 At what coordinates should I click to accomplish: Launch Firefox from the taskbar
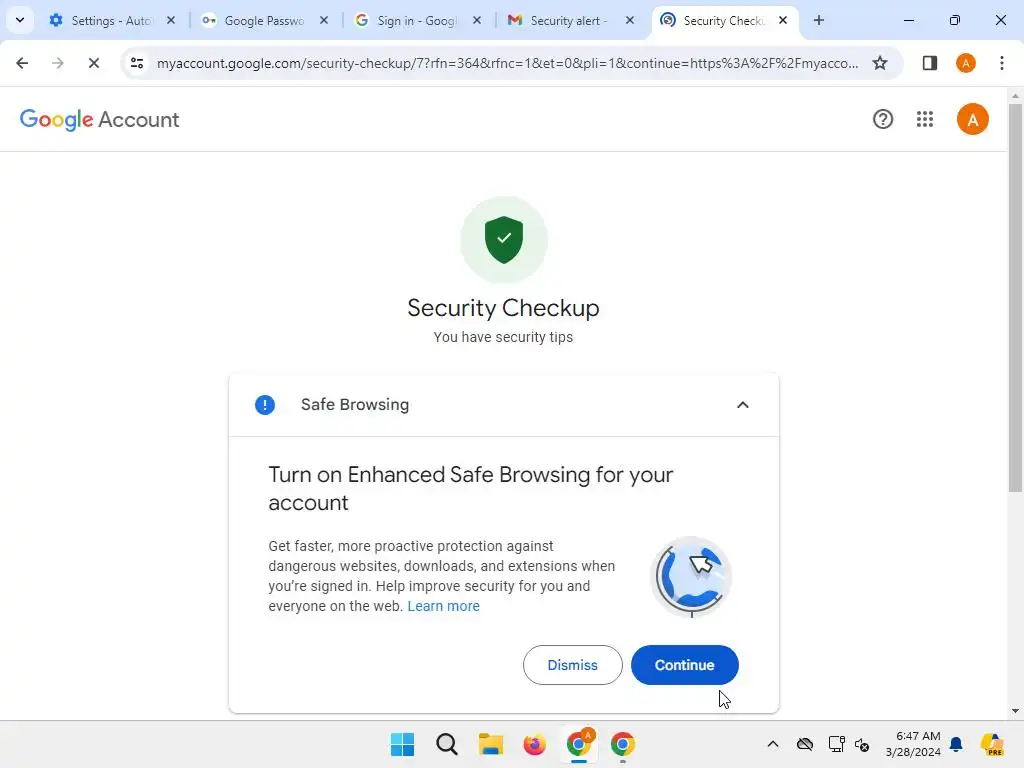coord(534,744)
